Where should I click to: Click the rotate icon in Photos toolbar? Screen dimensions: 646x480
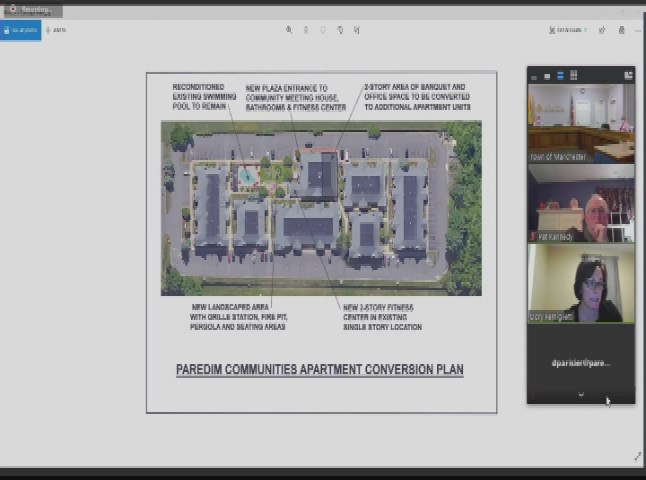coord(340,30)
